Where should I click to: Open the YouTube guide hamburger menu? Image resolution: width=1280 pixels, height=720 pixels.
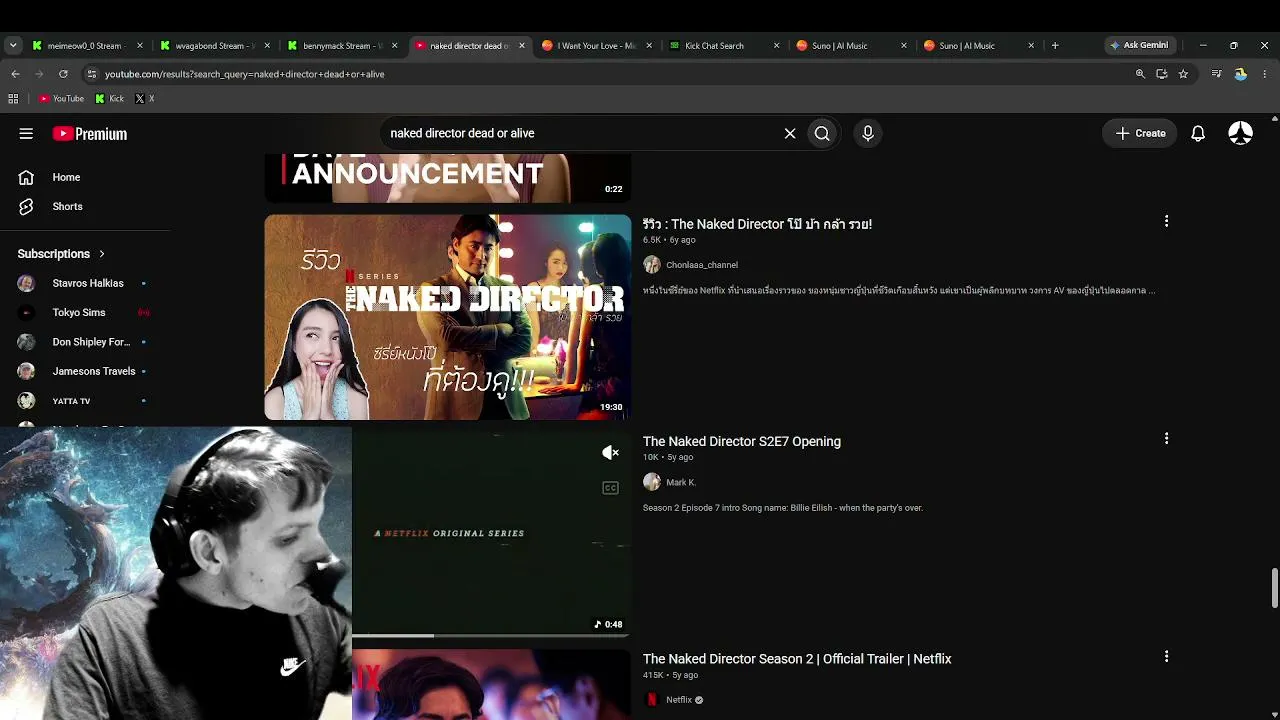coord(26,133)
